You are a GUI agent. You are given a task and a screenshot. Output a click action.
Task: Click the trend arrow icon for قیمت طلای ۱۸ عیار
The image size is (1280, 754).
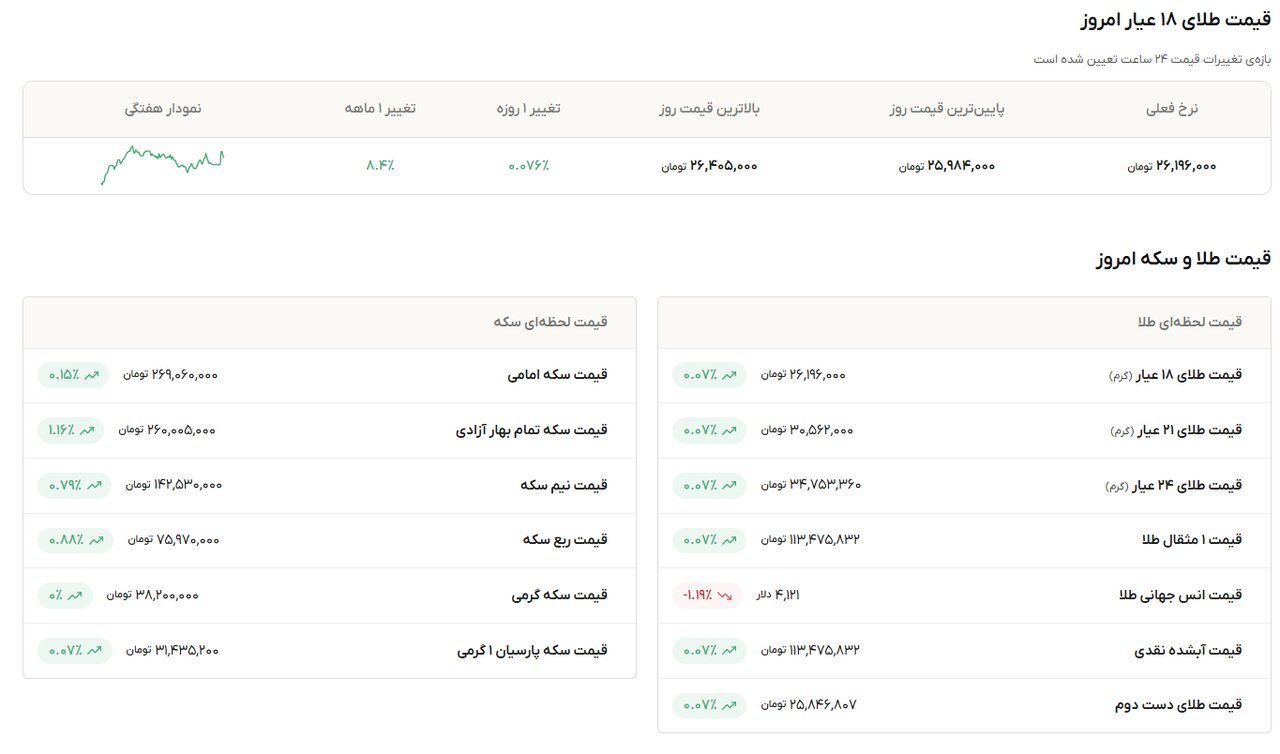tap(729, 375)
